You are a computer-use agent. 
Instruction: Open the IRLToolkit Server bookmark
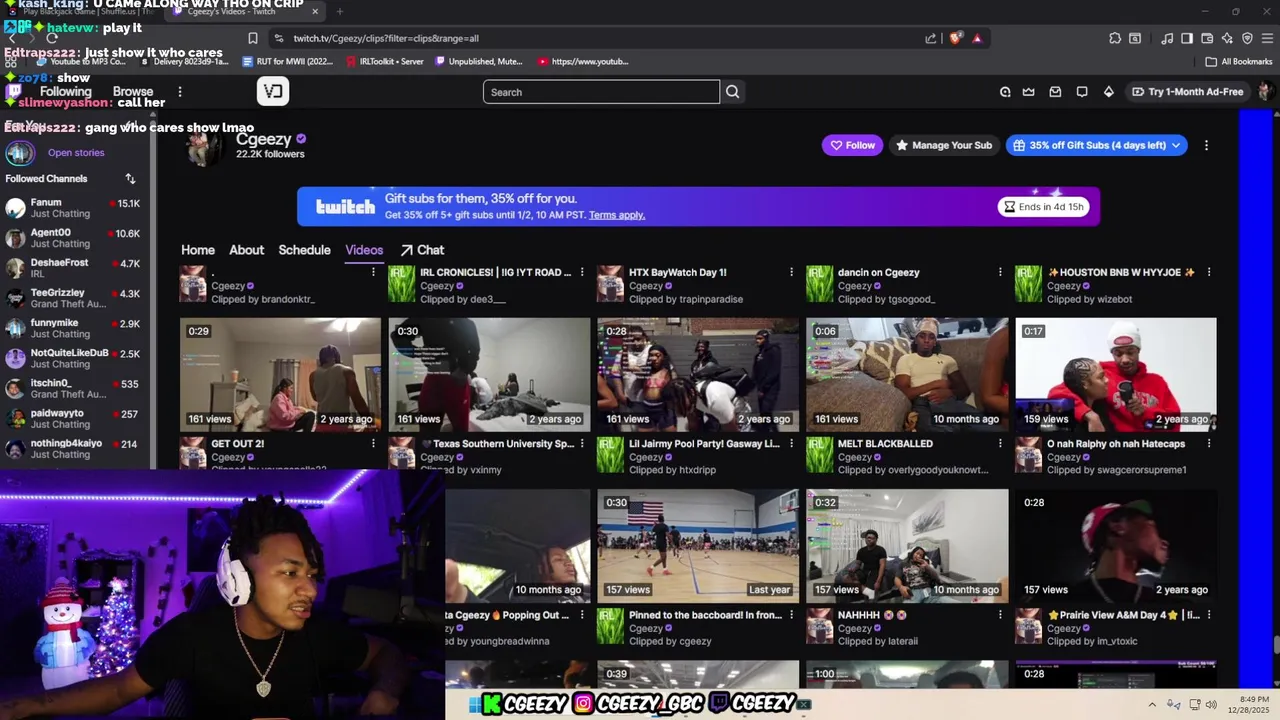coord(384,61)
